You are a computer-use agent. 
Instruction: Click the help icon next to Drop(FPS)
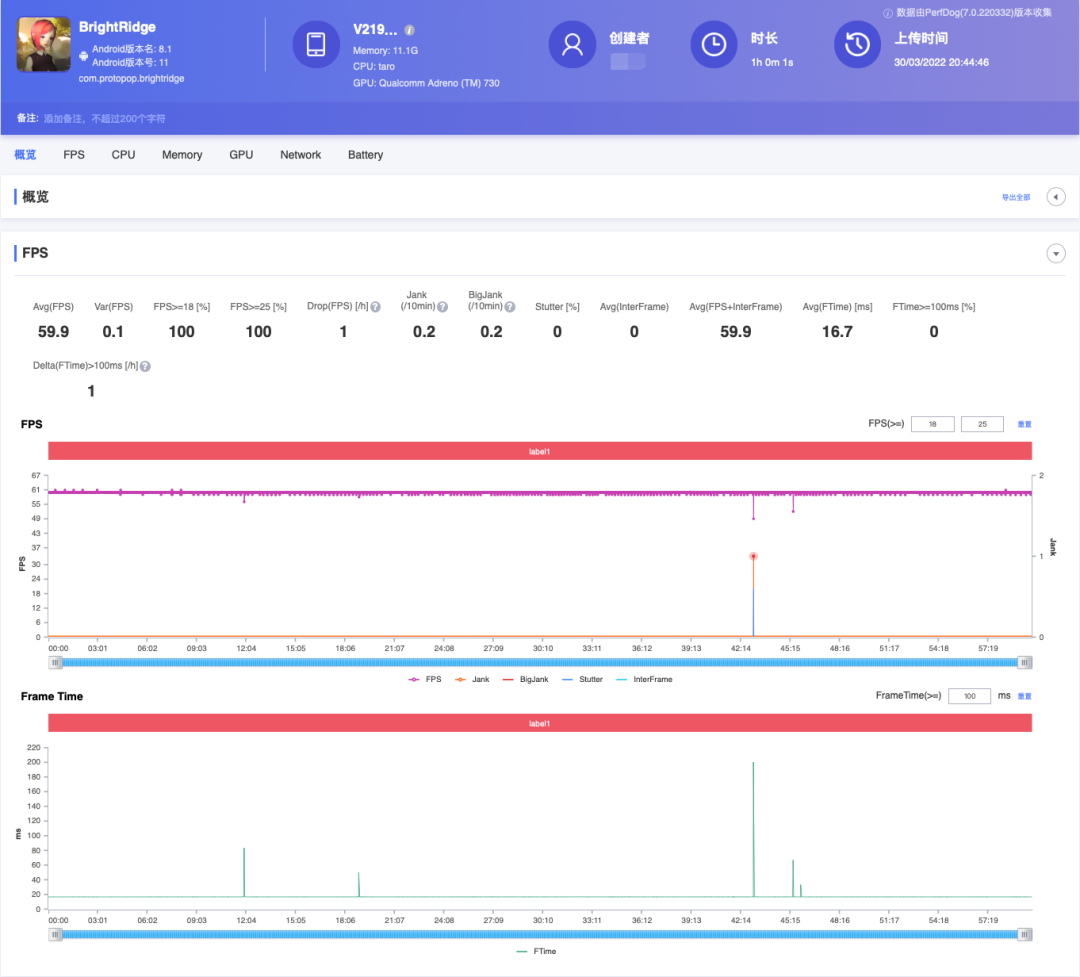tap(375, 307)
